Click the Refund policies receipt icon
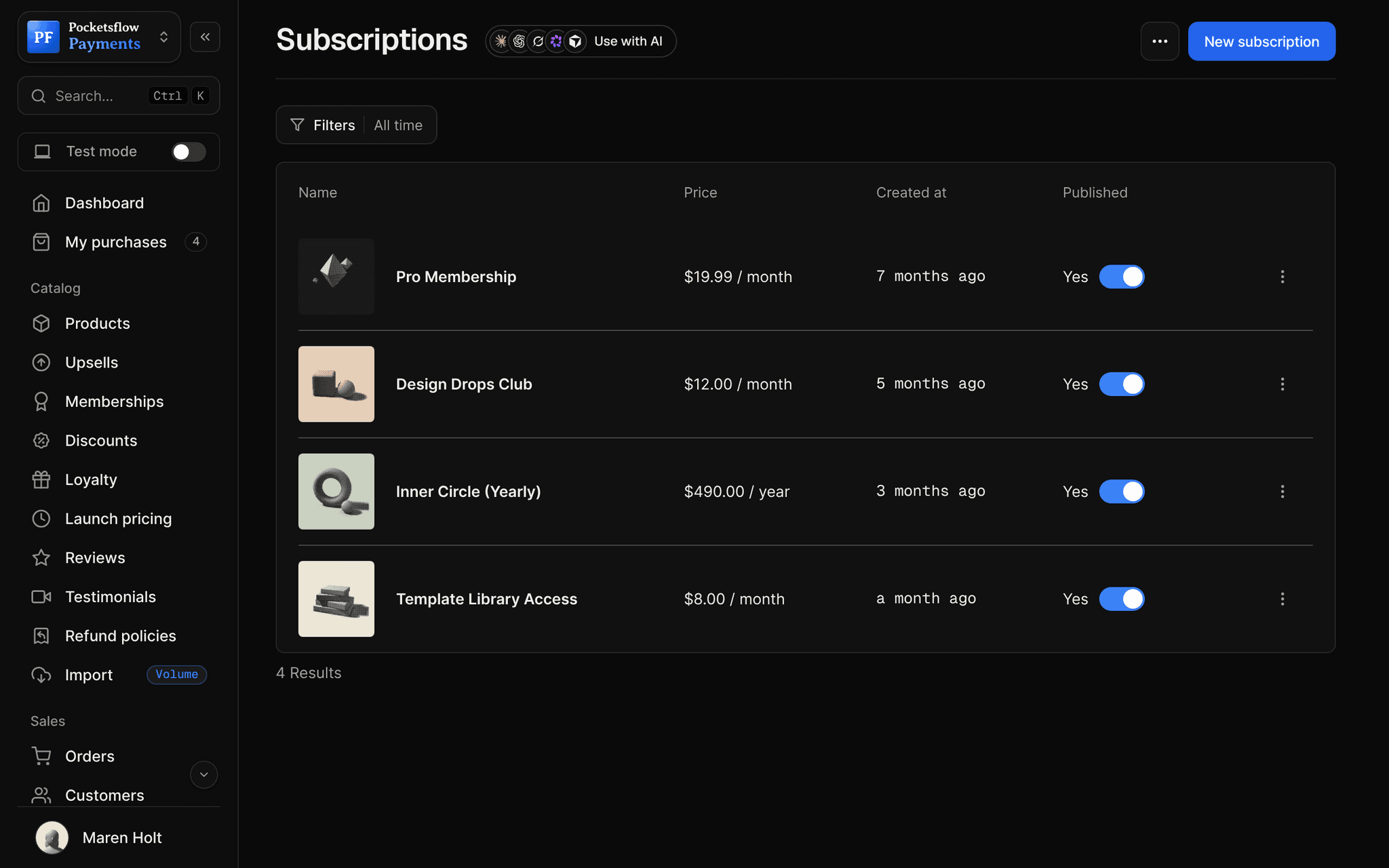This screenshot has width=1389, height=868. (41, 636)
